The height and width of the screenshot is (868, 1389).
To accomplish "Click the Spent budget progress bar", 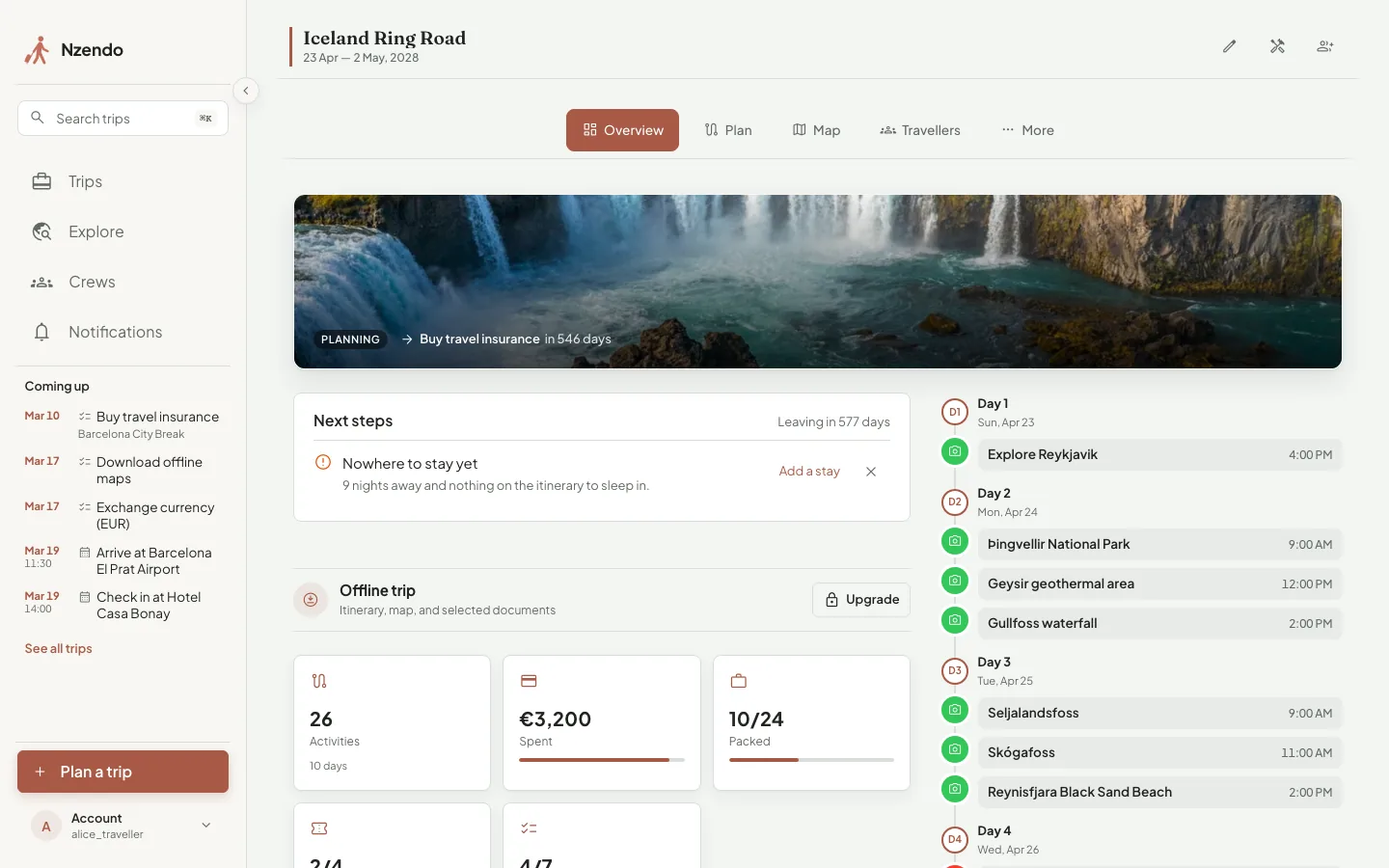I will coord(602,760).
